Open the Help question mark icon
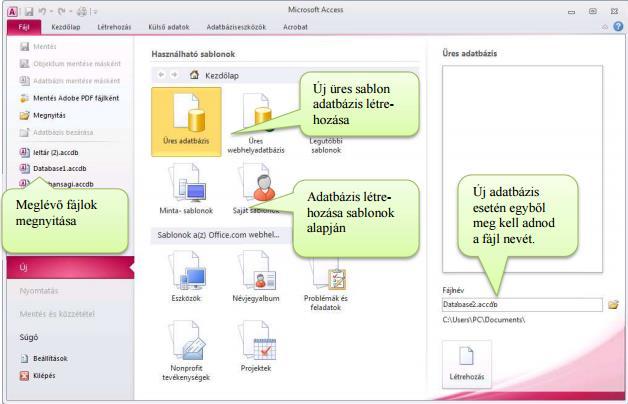The image size is (628, 404). point(618,26)
